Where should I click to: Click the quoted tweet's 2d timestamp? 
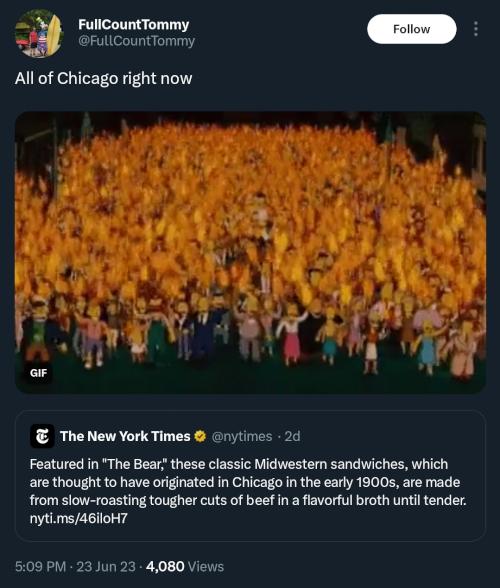coord(293,436)
